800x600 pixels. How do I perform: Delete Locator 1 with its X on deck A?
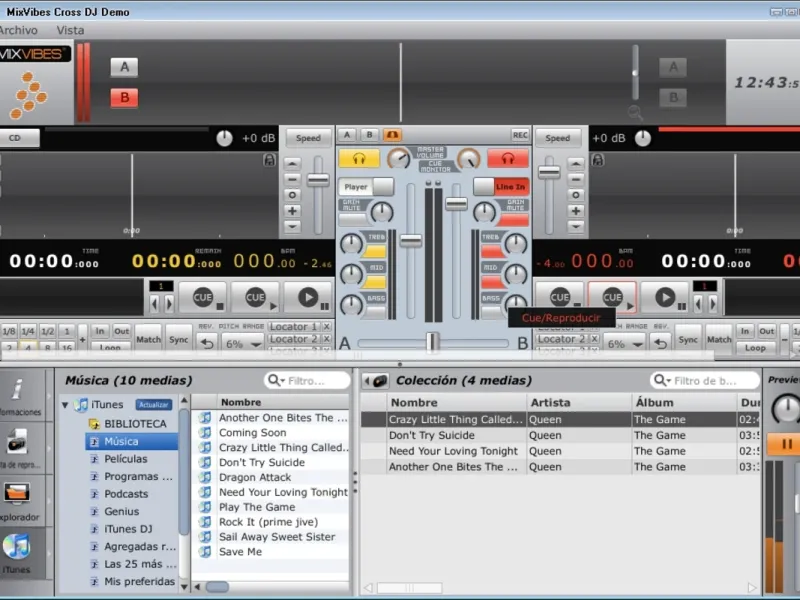(x=327, y=327)
